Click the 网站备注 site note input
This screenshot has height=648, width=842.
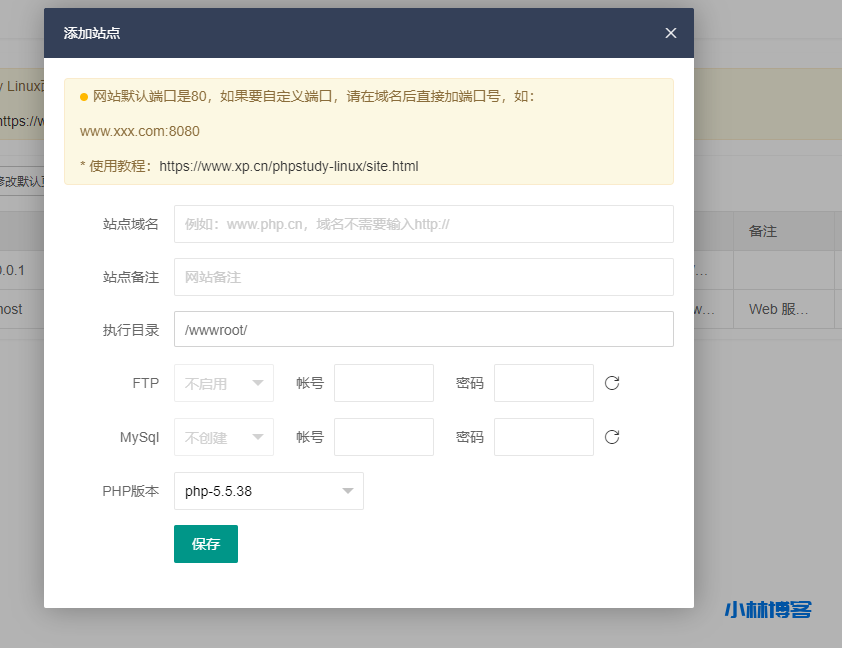point(423,277)
